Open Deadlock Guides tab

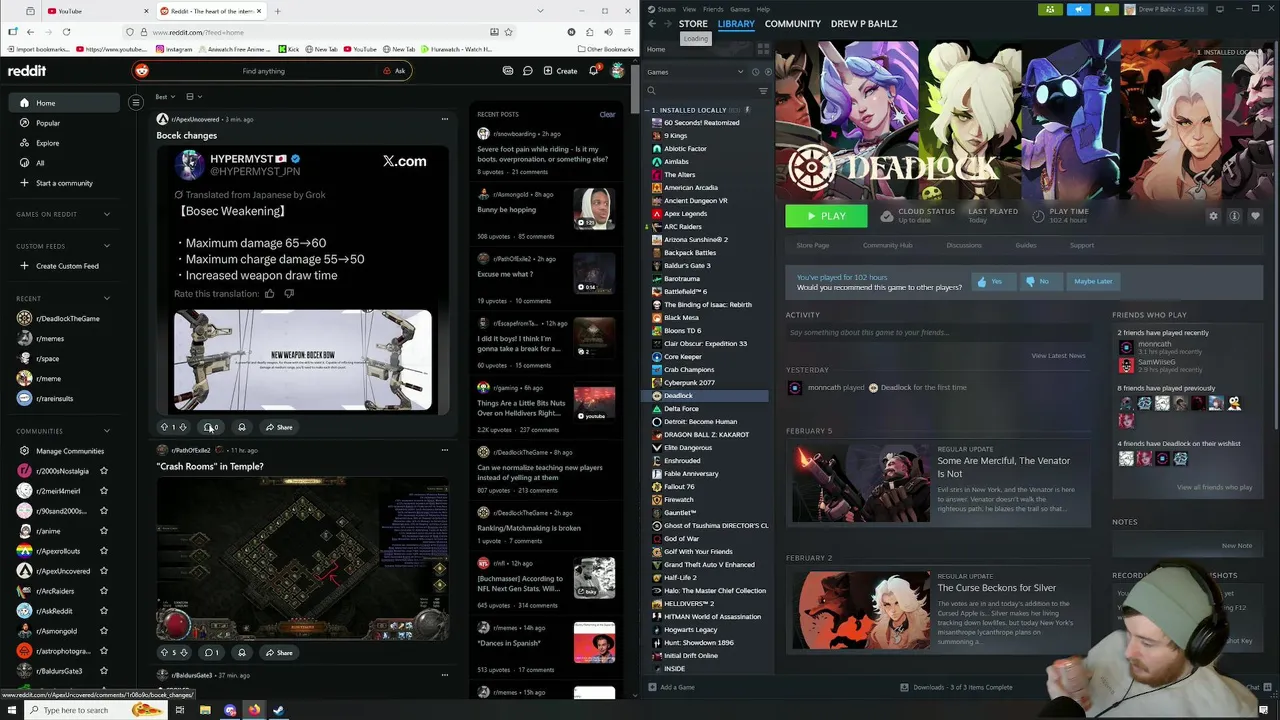coord(1025,245)
